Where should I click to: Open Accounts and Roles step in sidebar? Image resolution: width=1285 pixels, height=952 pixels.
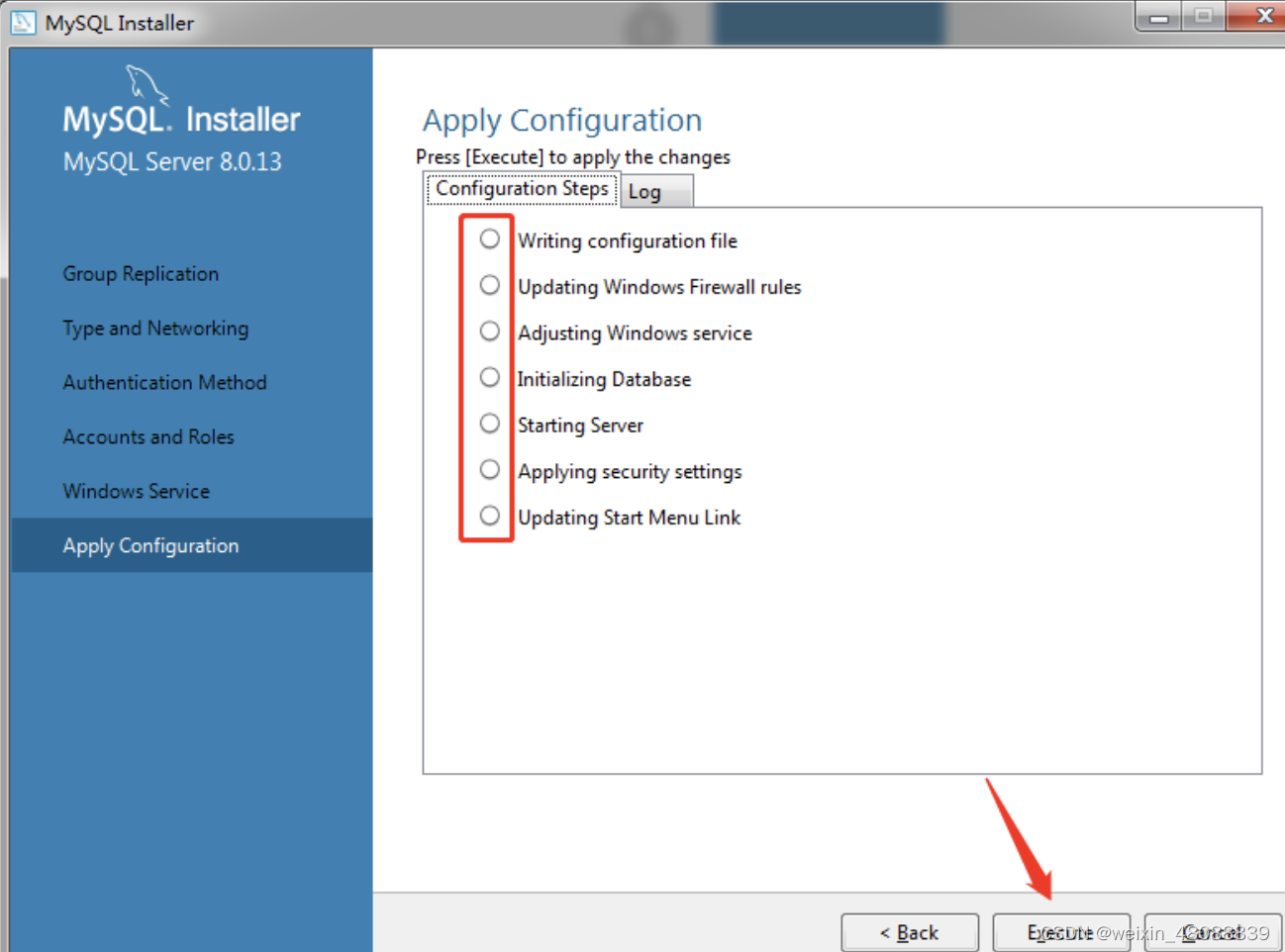click(x=148, y=436)
